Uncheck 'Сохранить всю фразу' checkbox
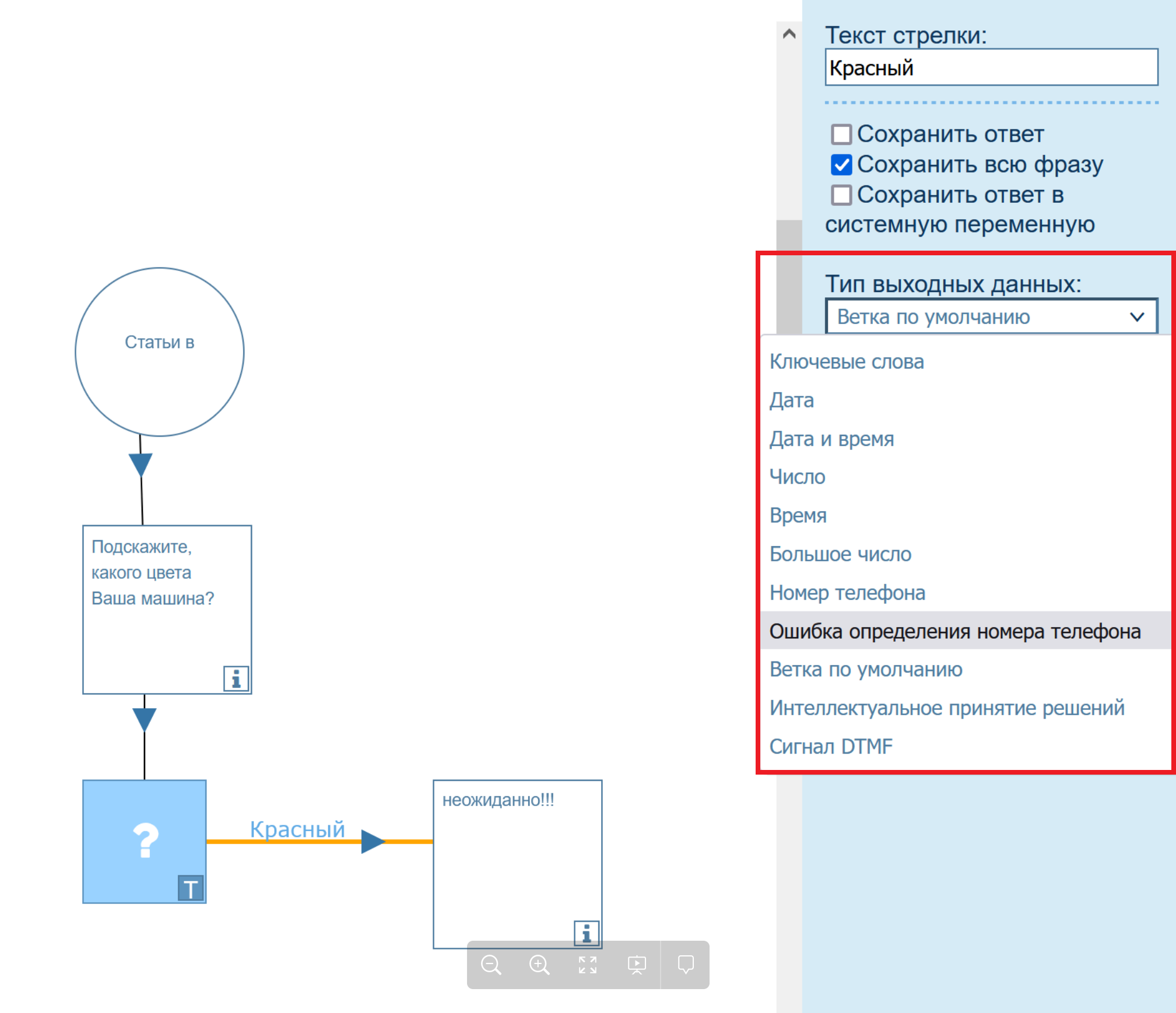 841,165
